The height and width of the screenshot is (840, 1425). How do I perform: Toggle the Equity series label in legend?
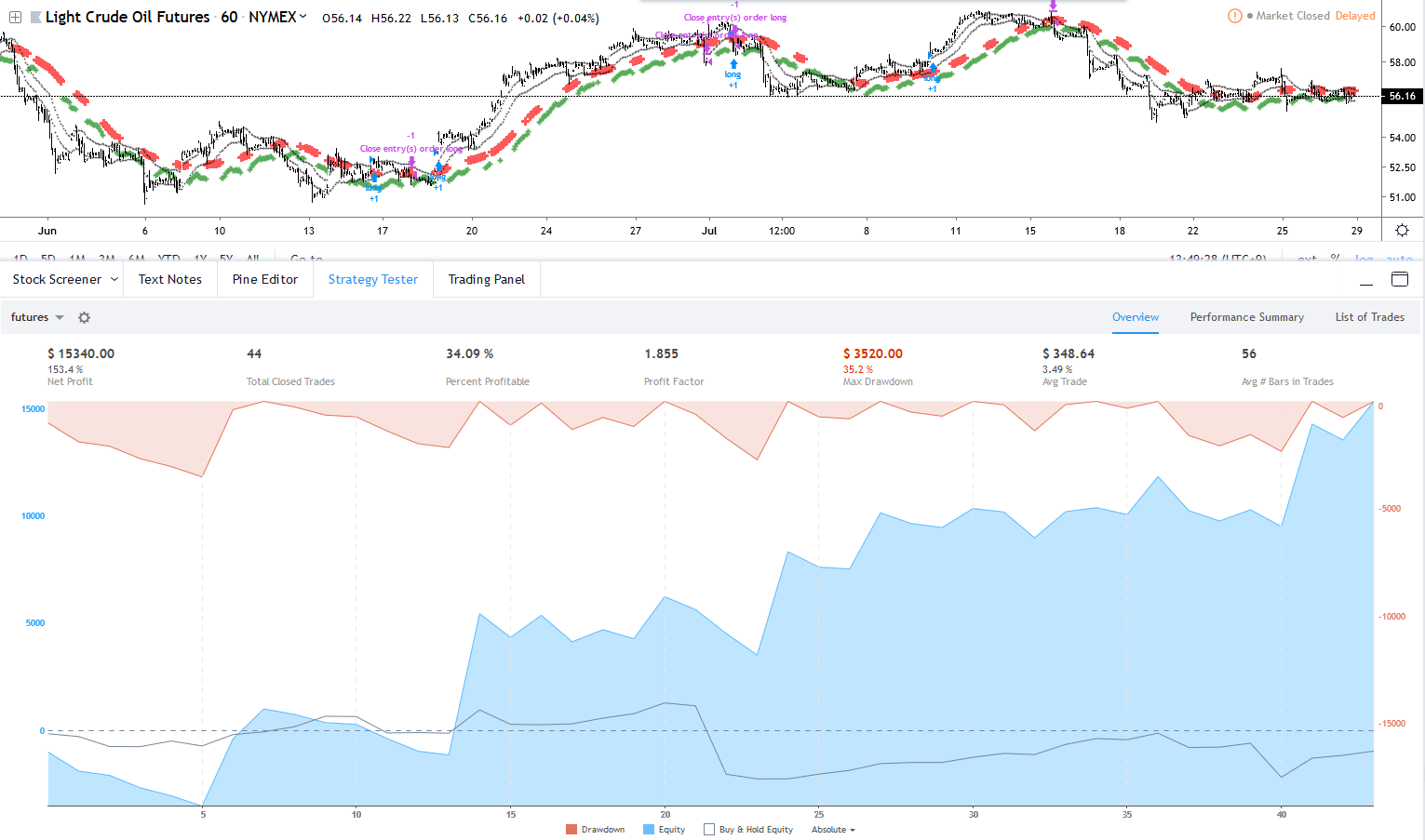(x=671, y=829)
